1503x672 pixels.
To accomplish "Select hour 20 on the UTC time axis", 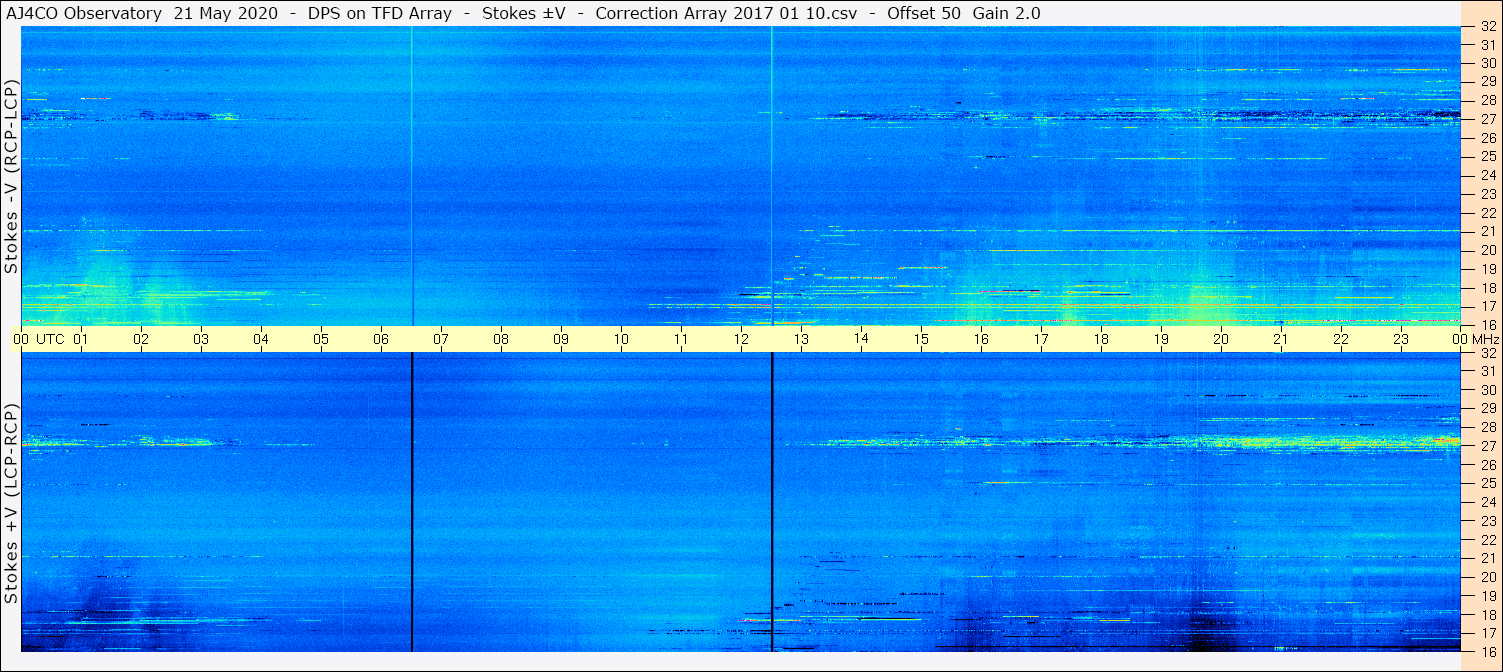I will point(1221,339).
